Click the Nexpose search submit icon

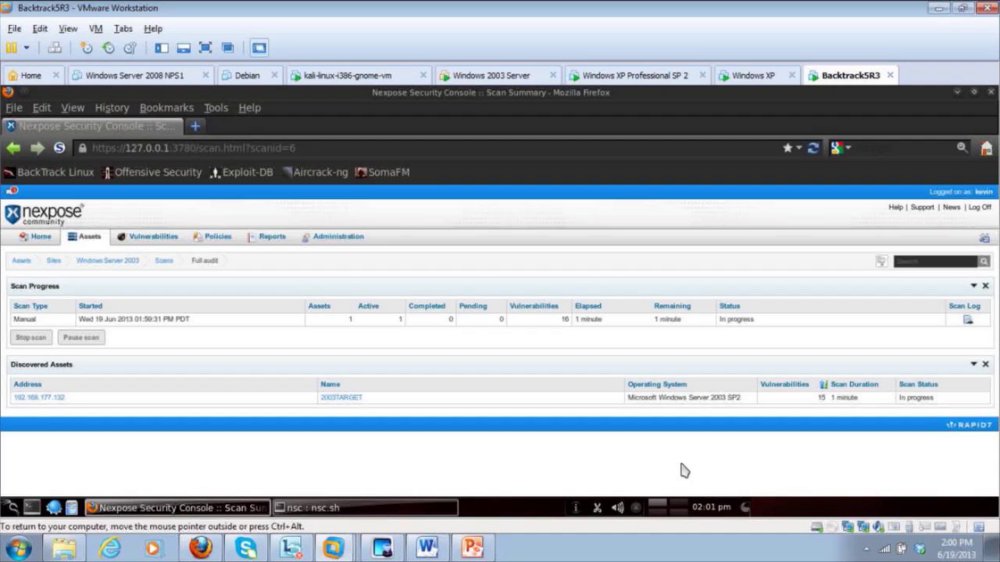click(984, 262)
